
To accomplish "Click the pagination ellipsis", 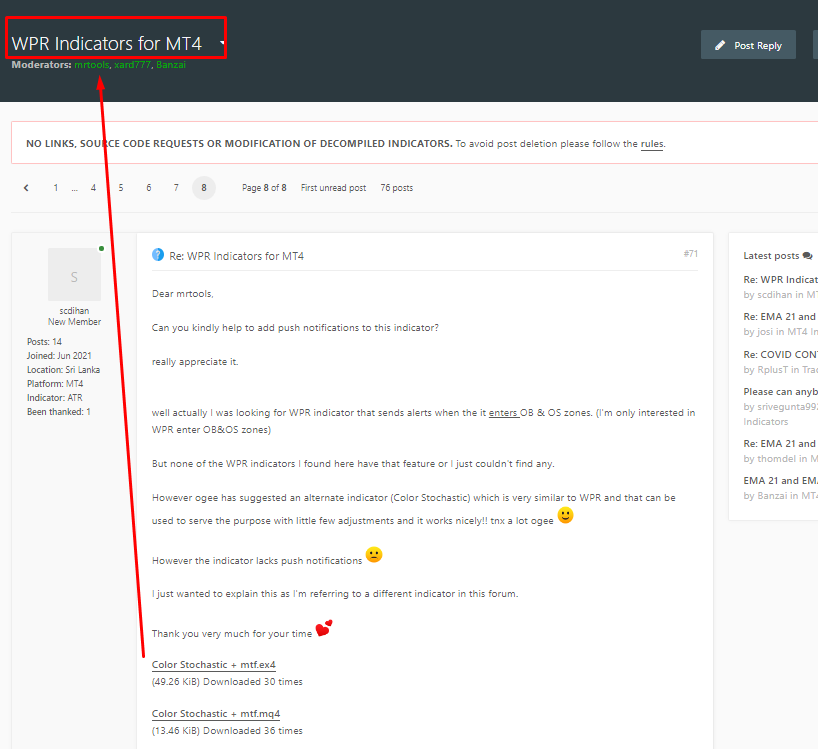I will 75,189.
